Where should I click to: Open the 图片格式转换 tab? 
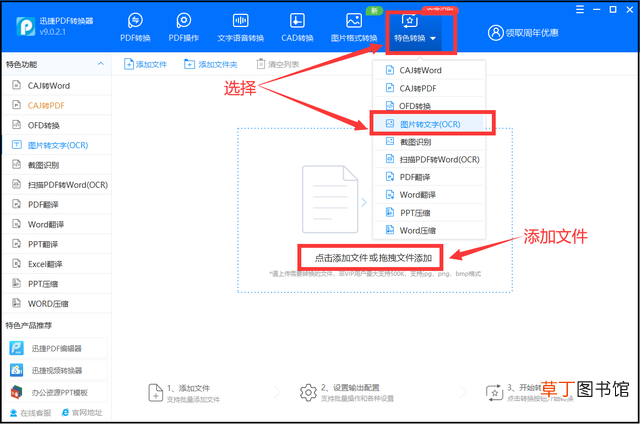click(354, 27)
